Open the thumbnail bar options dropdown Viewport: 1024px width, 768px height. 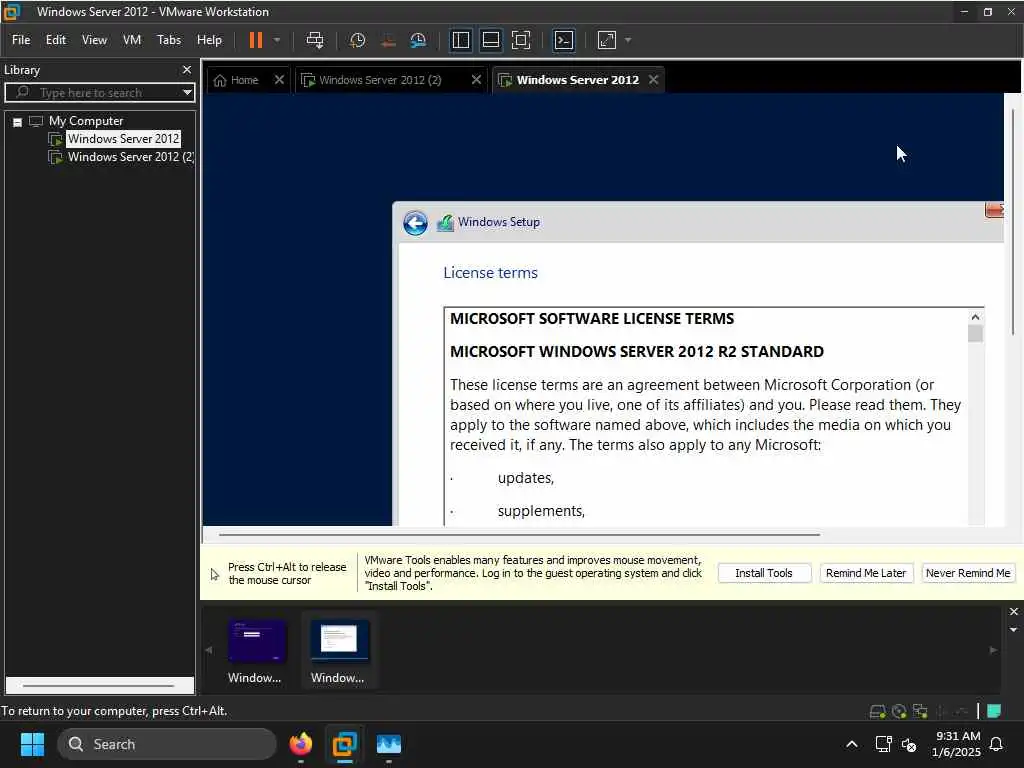pyautogui.click(x=1014, y=630)
